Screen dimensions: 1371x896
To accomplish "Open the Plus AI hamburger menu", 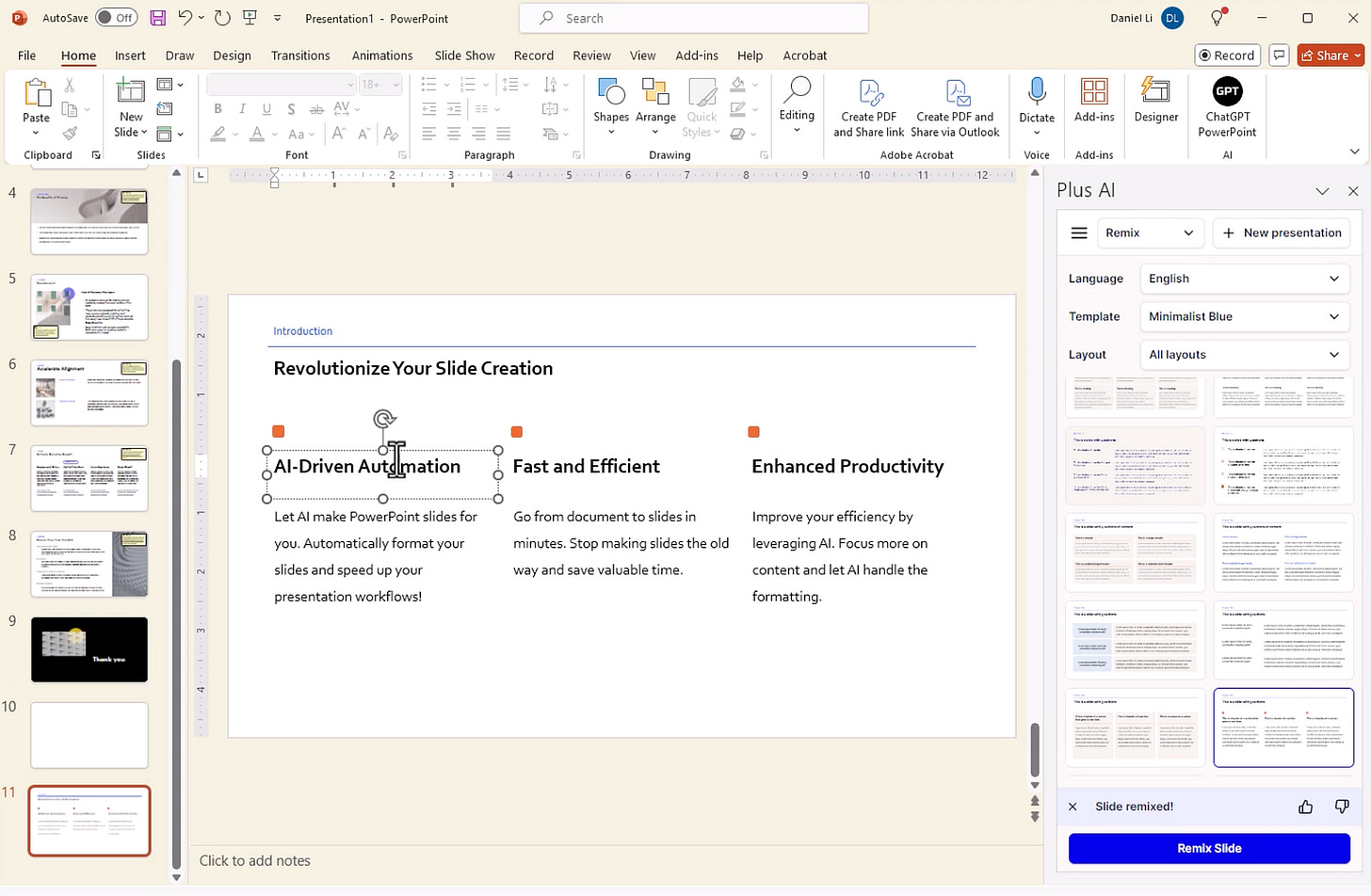I will 1079,233.
